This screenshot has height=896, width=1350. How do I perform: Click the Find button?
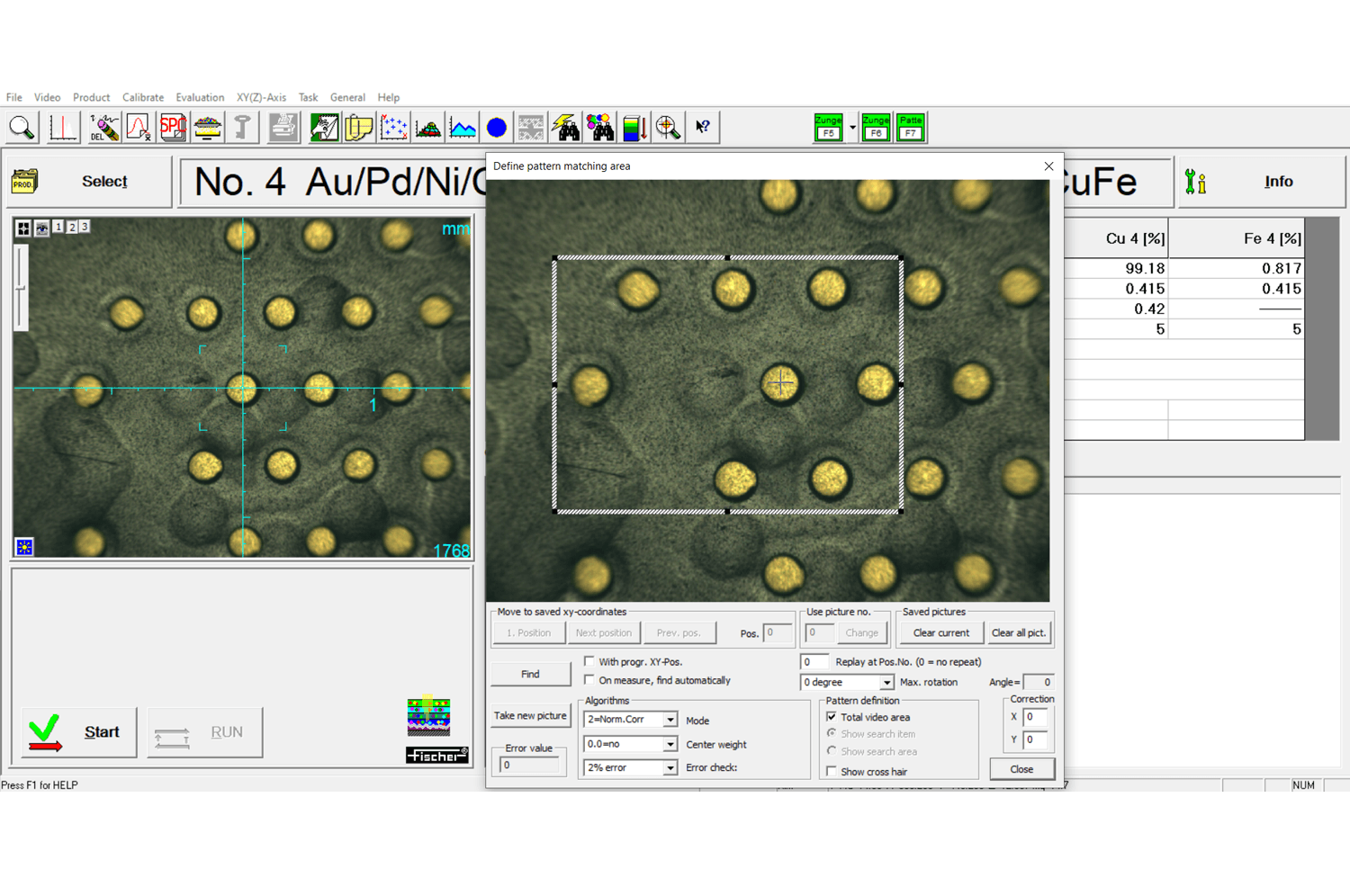531,674
